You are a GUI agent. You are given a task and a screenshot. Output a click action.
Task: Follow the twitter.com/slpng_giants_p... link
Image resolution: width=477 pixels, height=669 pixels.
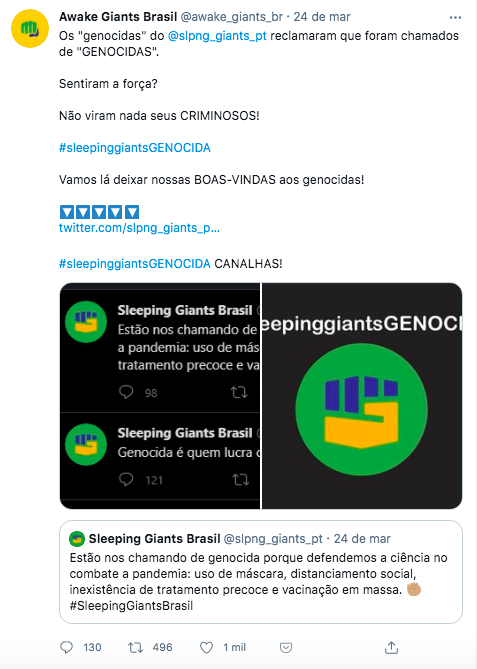pyautogui.click(x=139, y=228)
